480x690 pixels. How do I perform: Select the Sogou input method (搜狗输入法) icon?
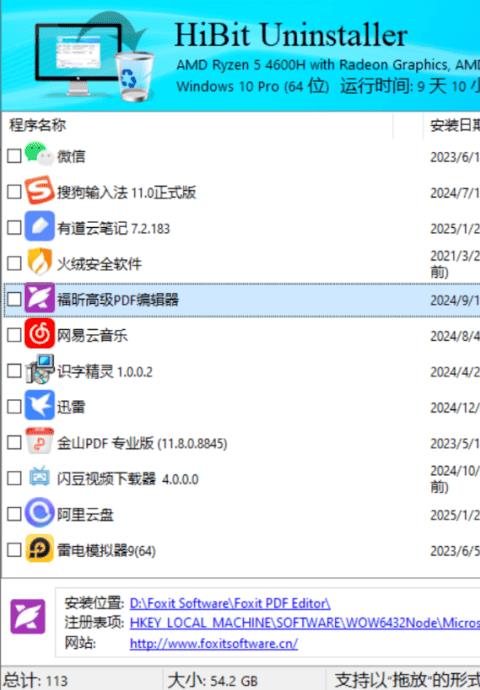point(39,191)
